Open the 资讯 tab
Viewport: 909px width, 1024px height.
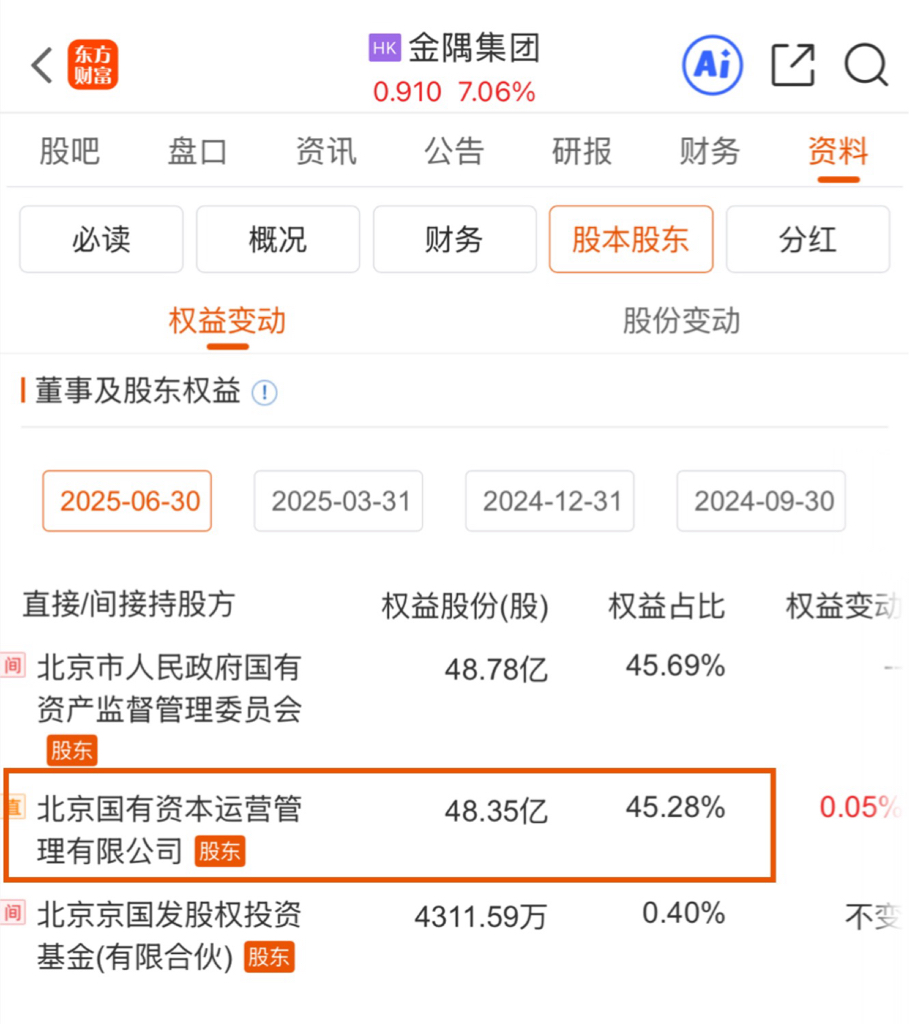326,152
